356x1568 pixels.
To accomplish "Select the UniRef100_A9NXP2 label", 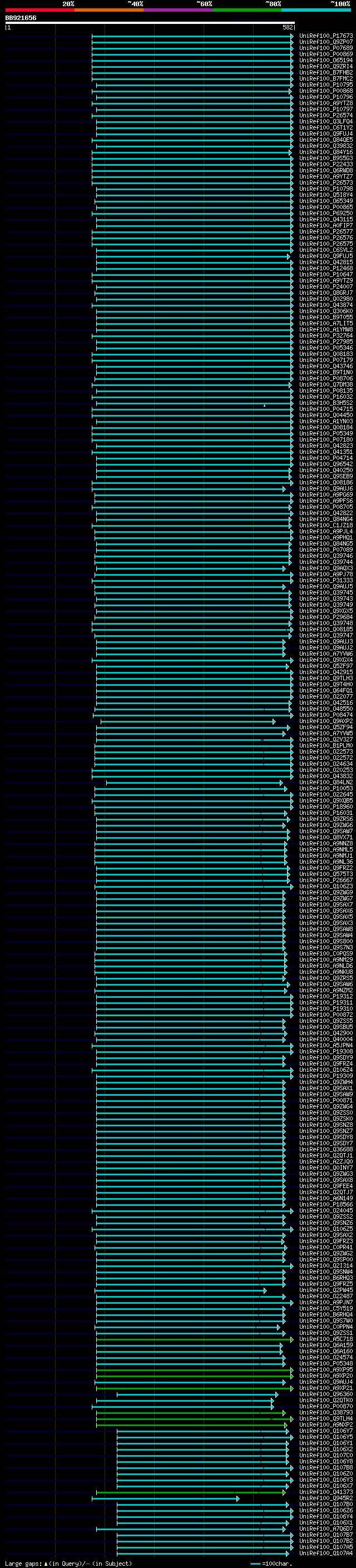I will click(325, 1425).
